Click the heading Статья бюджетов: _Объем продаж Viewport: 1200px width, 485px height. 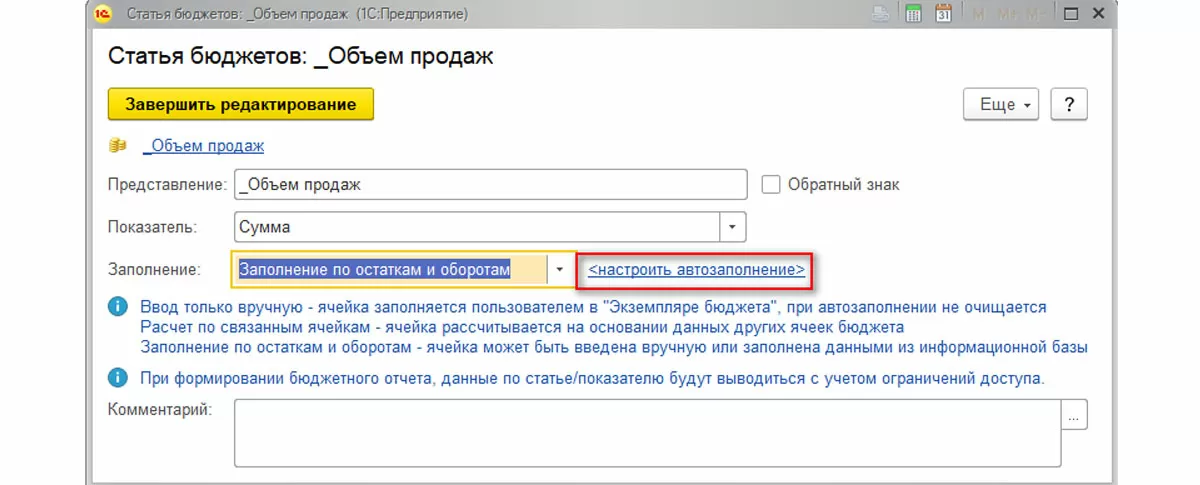301,56
